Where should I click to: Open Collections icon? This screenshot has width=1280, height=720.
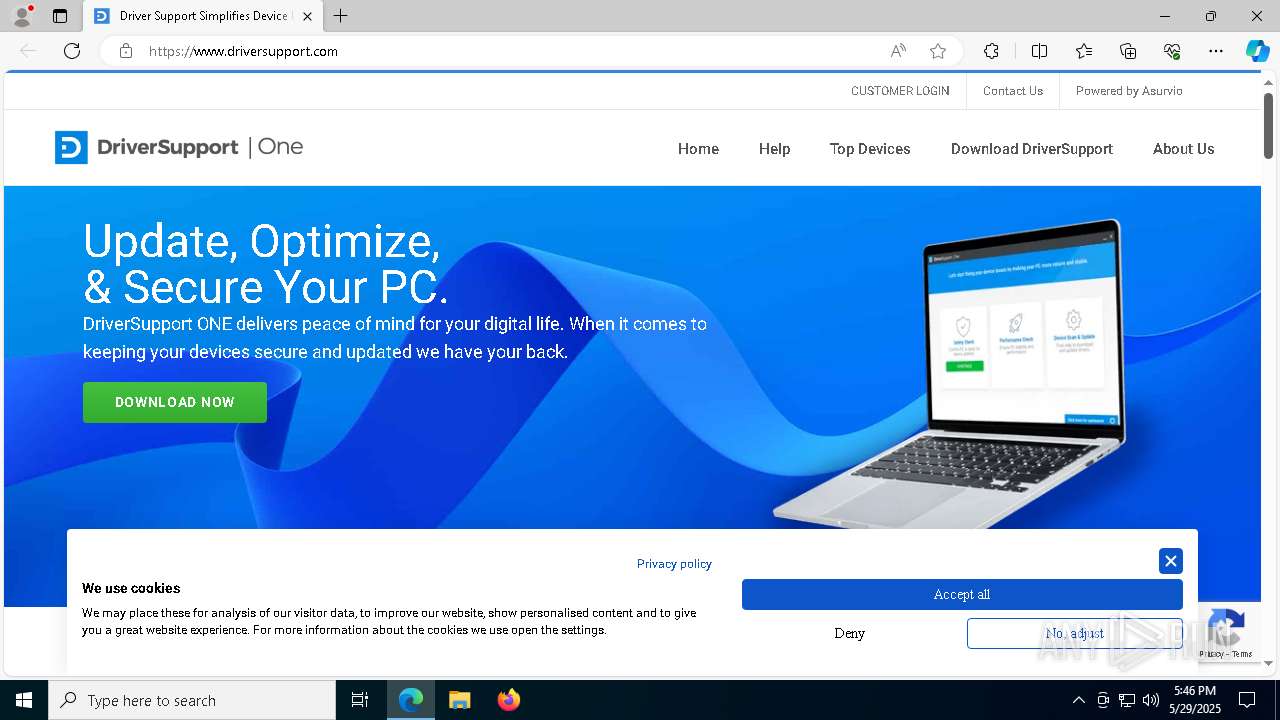pyautogui.click(x=1128, y=51)
